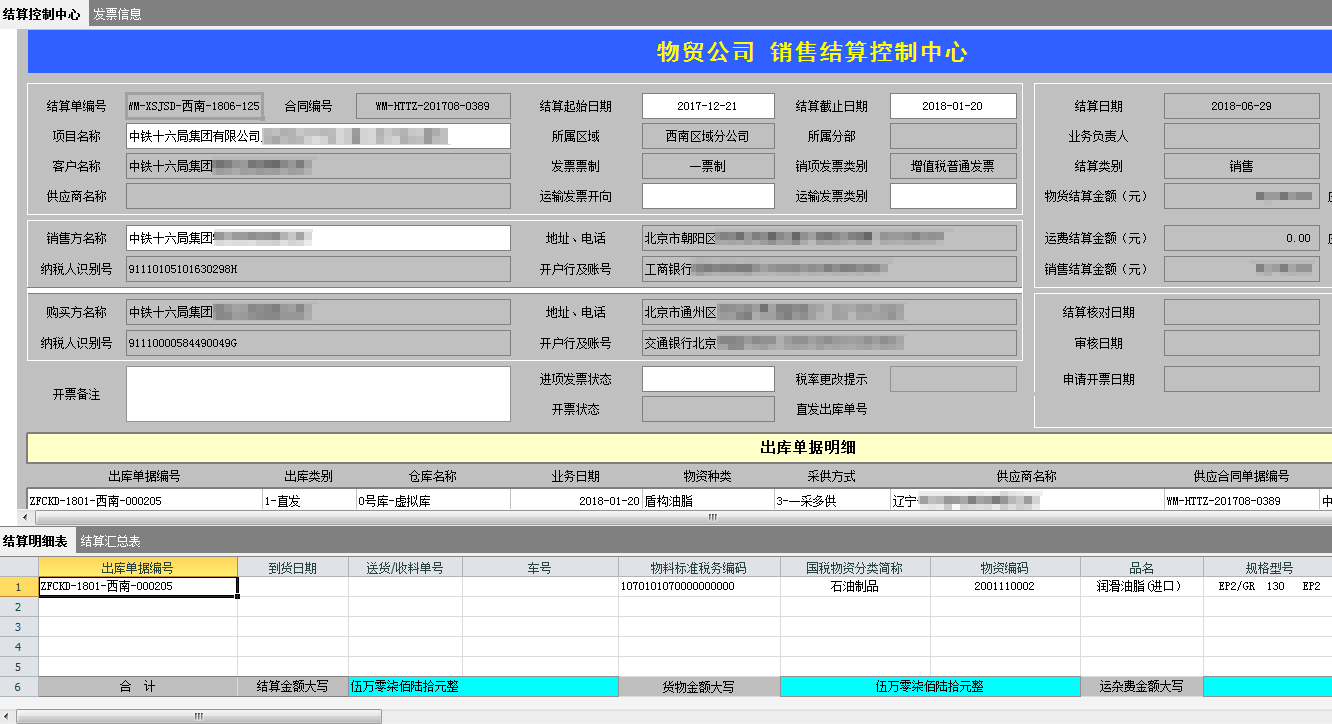The image size is (1332, 724).
Task: Click the empty 所属分部 field
Action: (x=953, y=136)
